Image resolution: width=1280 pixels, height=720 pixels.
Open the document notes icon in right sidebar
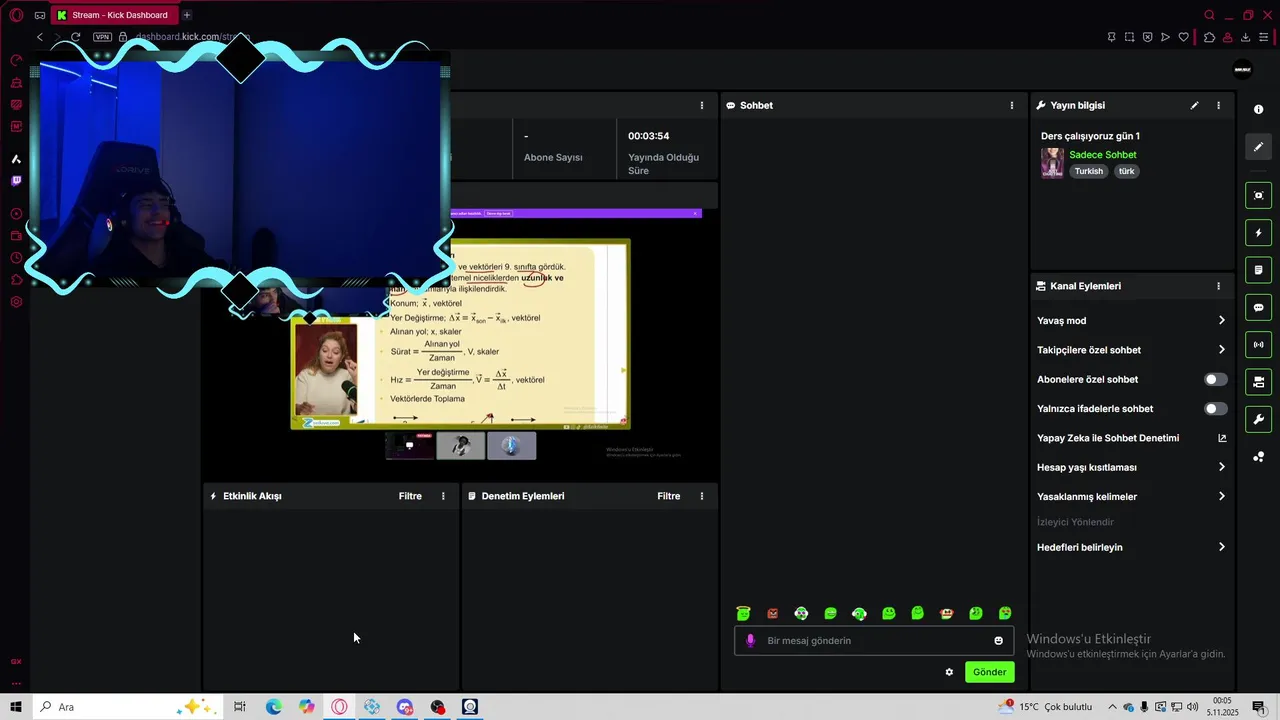[1258, 270]
